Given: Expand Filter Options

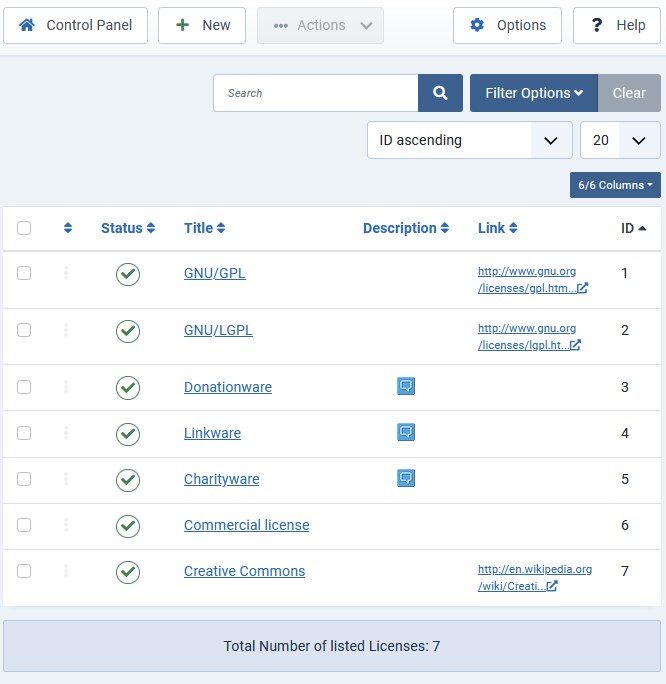Looking at the screenshot, I should pyautogui.click(x=534, y=93).
